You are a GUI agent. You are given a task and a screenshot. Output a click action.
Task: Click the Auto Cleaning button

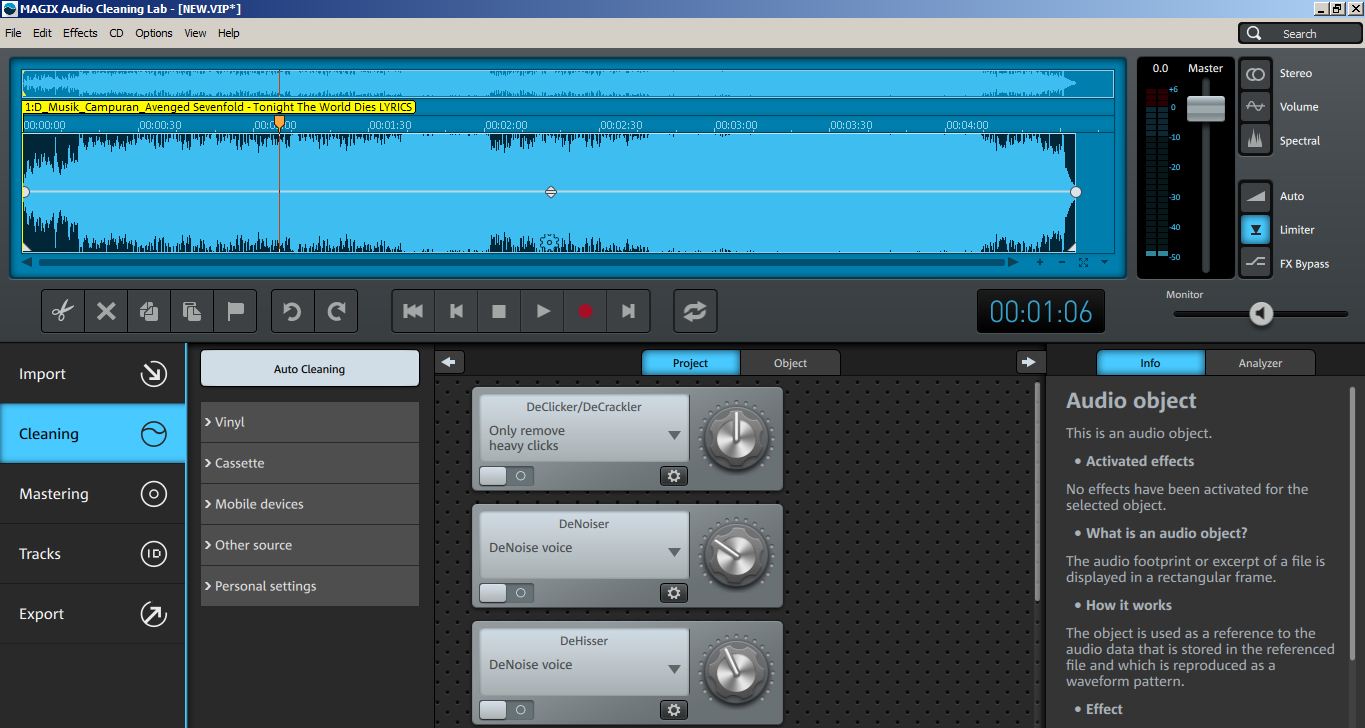click(x=310, y=369)
